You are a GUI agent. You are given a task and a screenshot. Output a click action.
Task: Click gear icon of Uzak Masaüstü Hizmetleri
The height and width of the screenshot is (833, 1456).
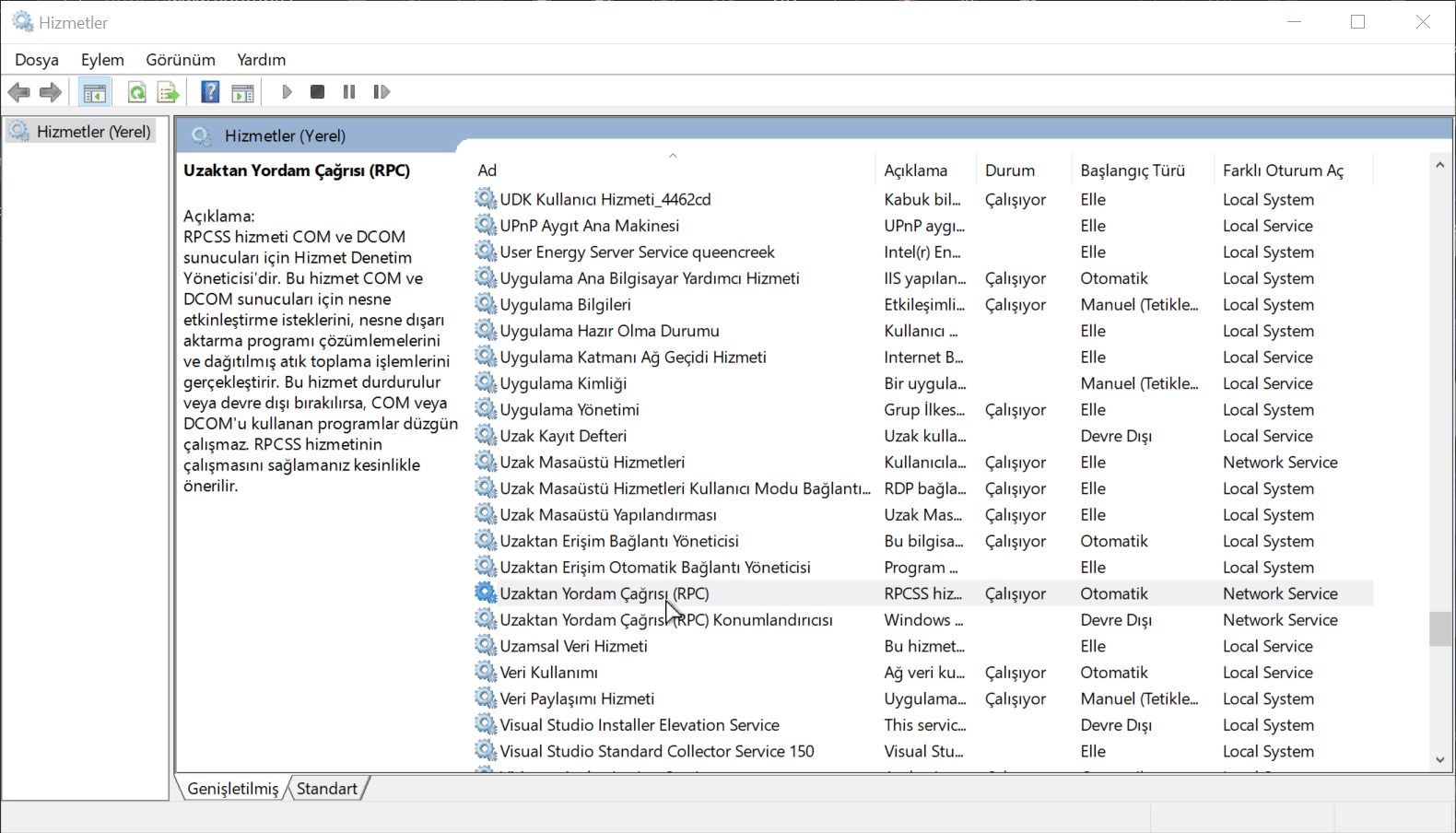click(486, 461)
